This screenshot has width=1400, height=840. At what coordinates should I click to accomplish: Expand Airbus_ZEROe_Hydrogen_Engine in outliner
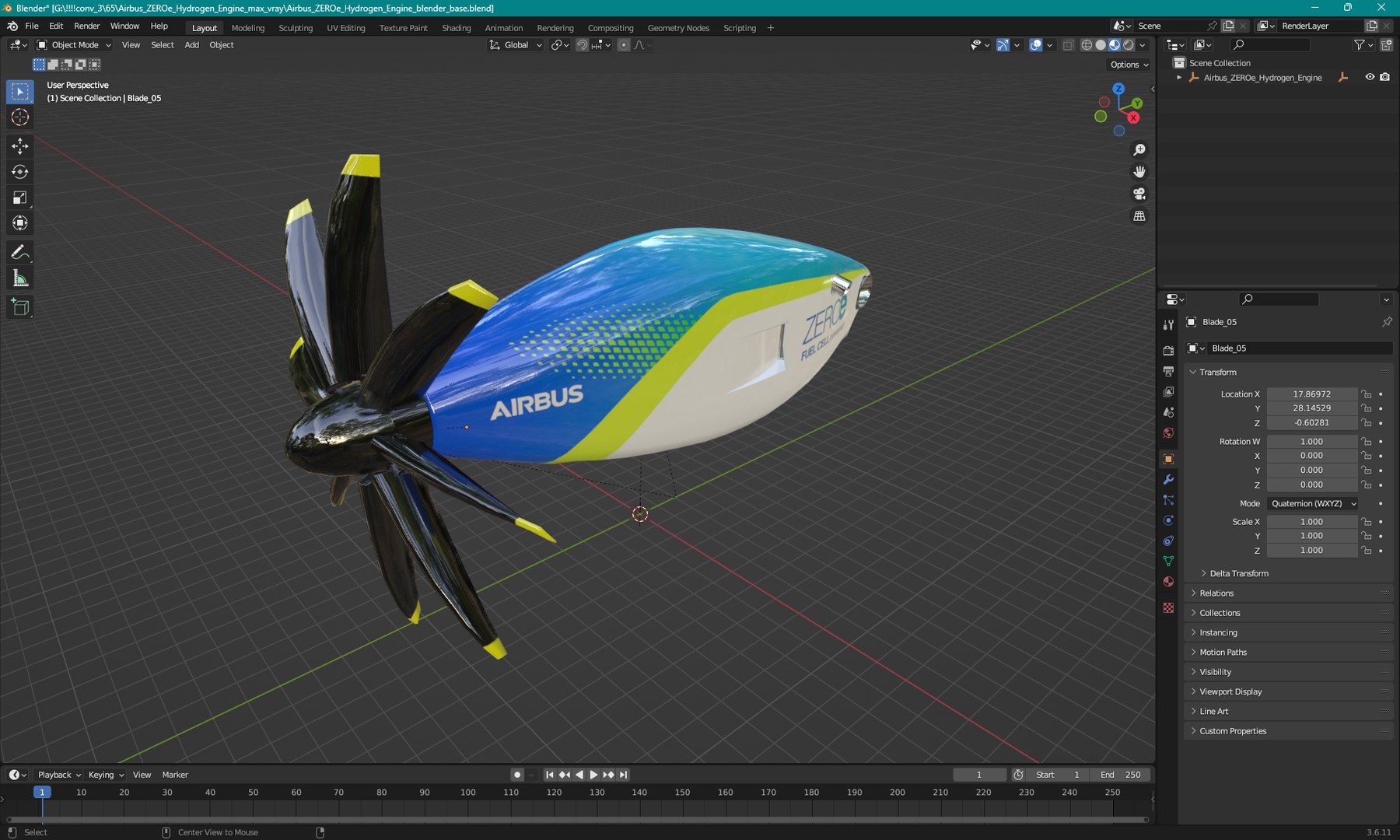(x=1179, y=77)
